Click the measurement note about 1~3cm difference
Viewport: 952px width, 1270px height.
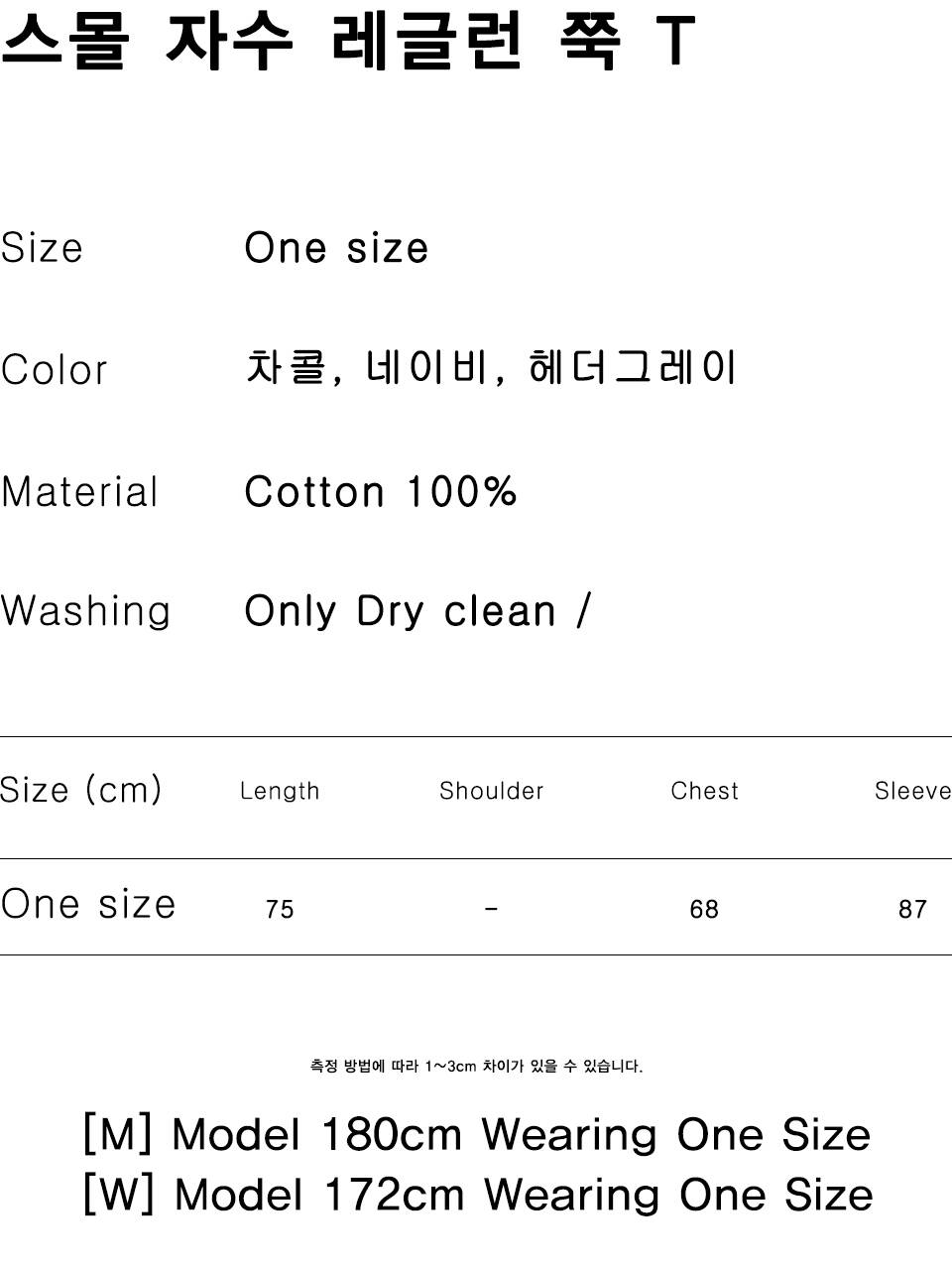tap(476, 1067)
